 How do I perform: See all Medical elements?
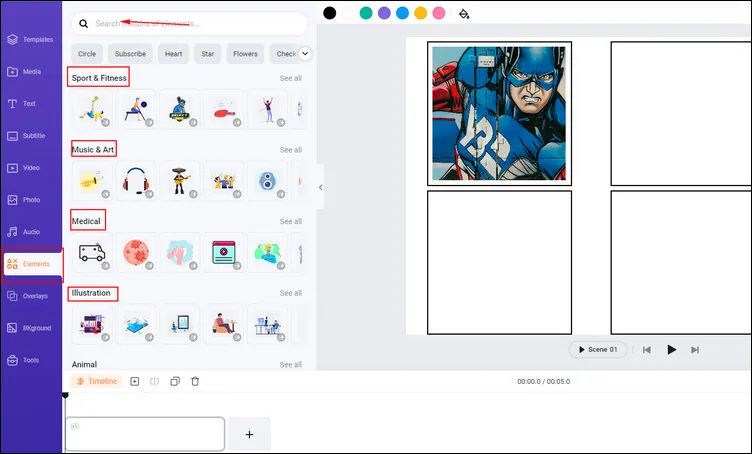[x=291, y=221]
